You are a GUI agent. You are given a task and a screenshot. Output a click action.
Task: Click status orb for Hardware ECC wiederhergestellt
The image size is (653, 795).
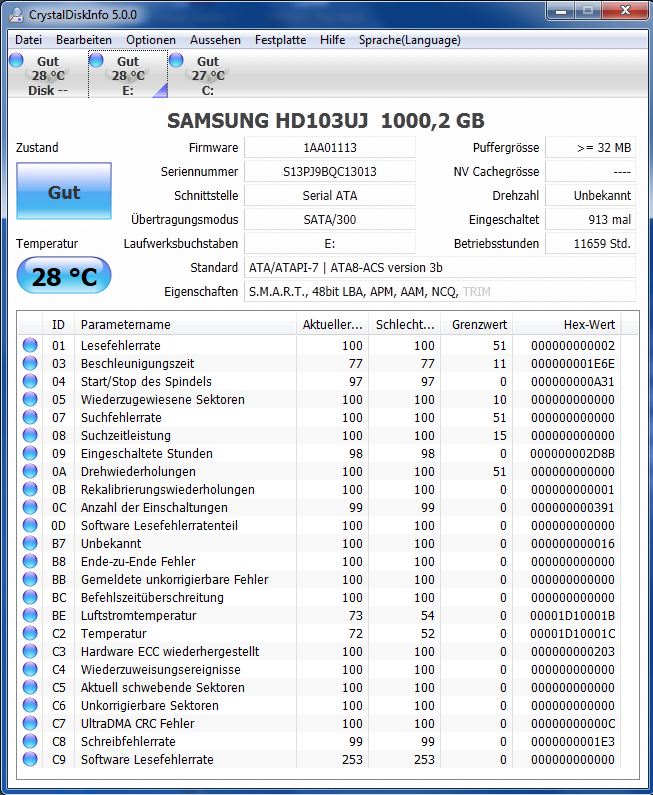(x=30, y=651)
